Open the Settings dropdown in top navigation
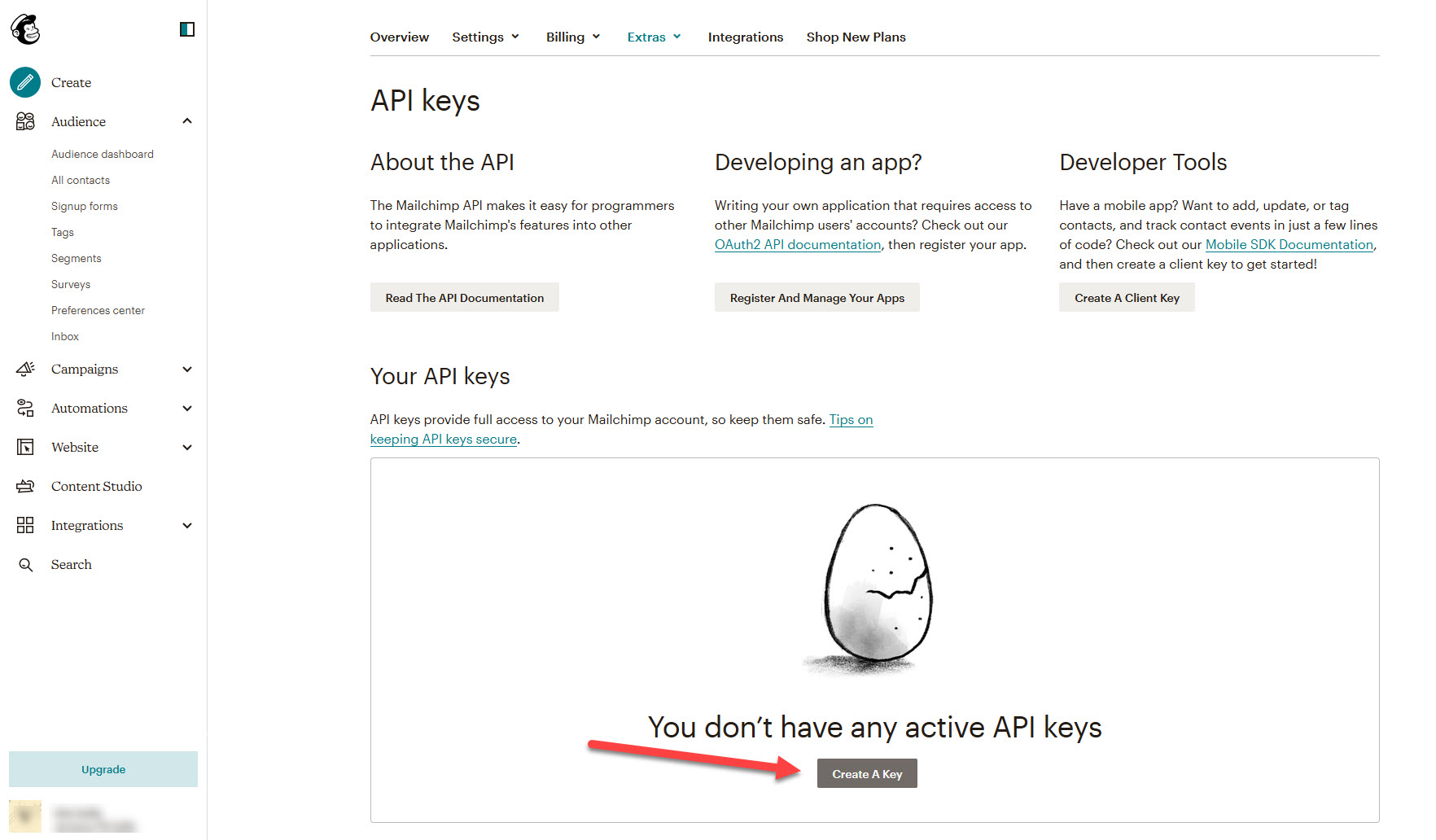Screen dimensions: 1436x840 point(485,37)
